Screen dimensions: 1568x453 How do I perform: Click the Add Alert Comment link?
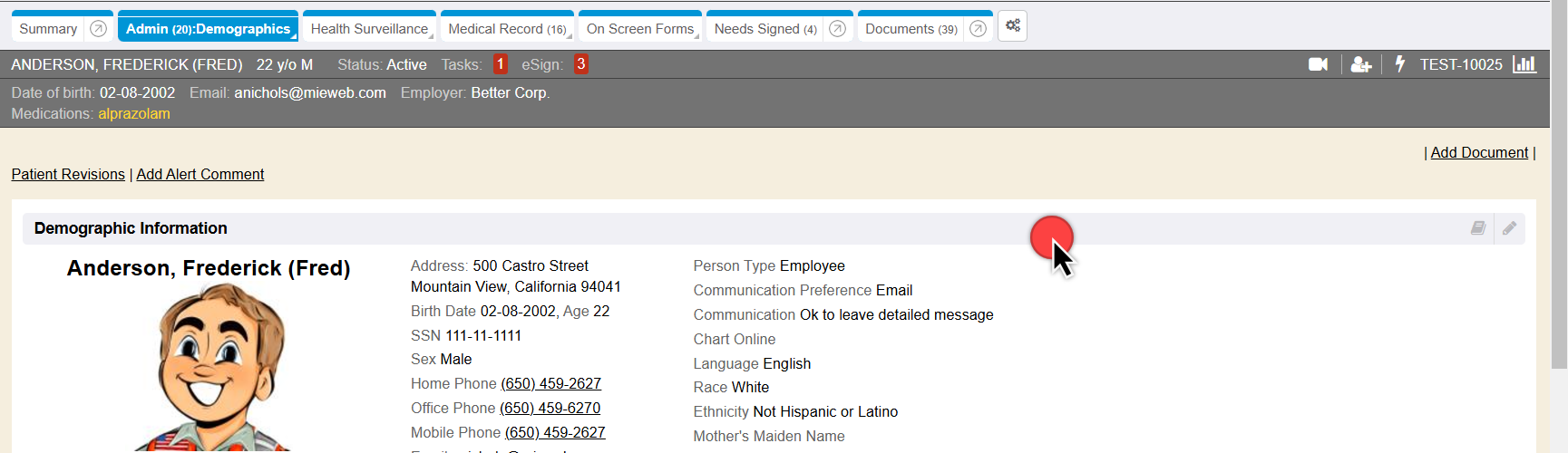click(200, 174)
